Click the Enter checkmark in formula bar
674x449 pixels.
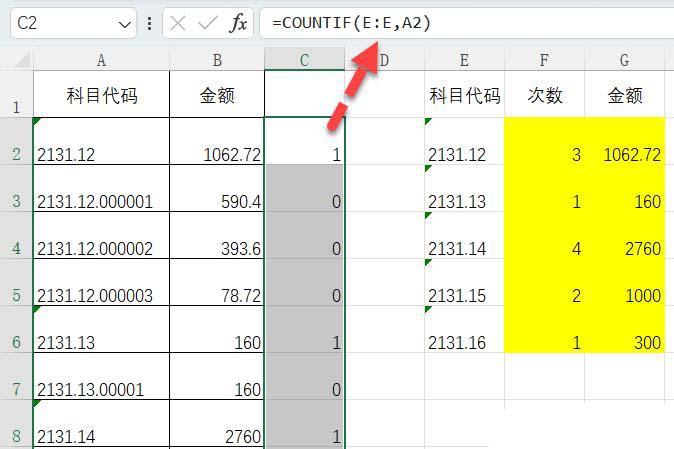(x=208, y=23)
